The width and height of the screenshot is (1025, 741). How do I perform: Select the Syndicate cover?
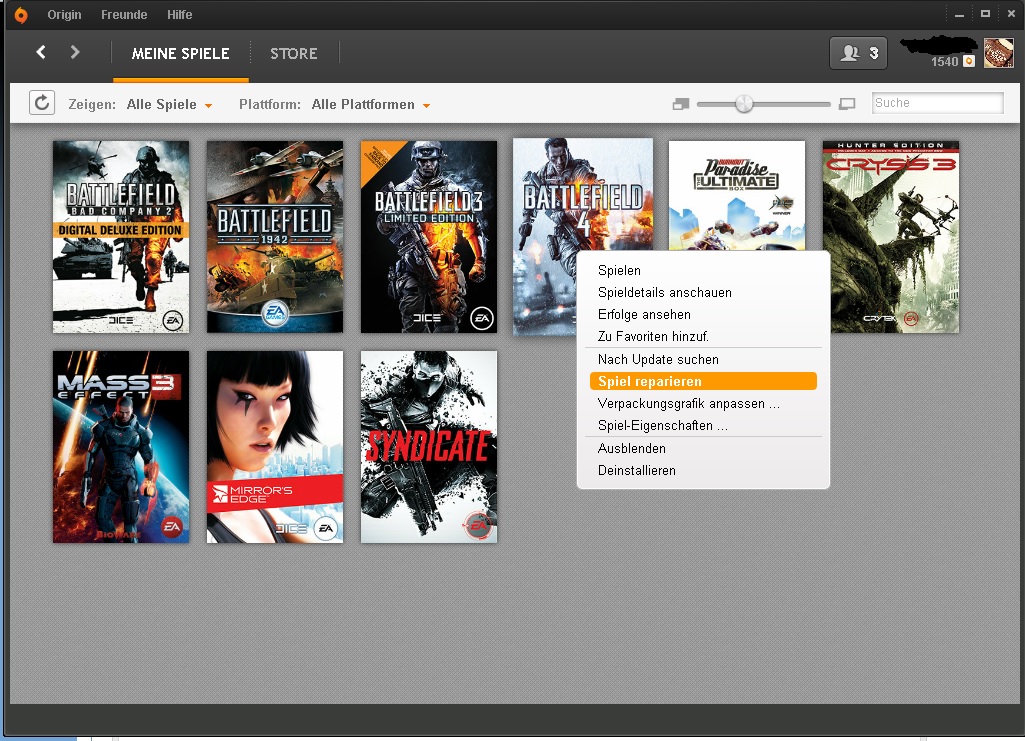click(429, 447)
